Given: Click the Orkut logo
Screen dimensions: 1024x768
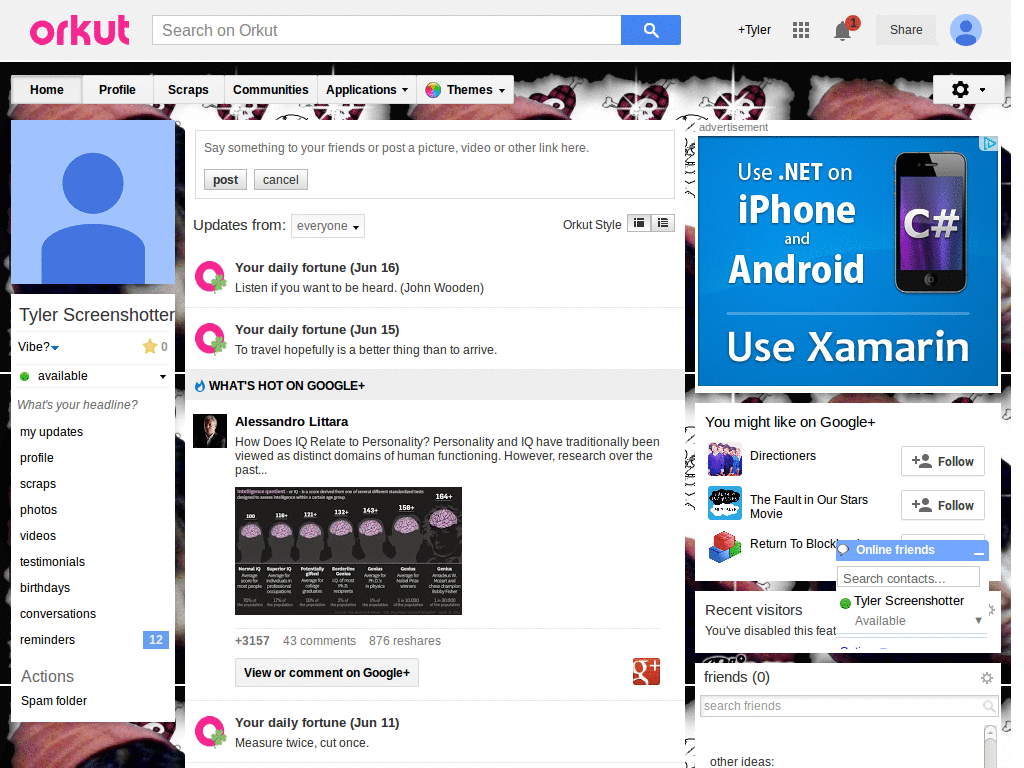Looking at the screenshot, I should click(80, 31).
